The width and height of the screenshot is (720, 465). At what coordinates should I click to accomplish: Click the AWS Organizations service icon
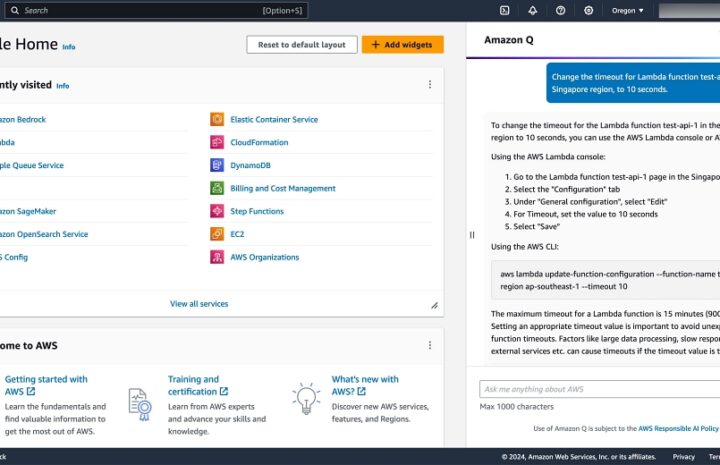(217, 257)
